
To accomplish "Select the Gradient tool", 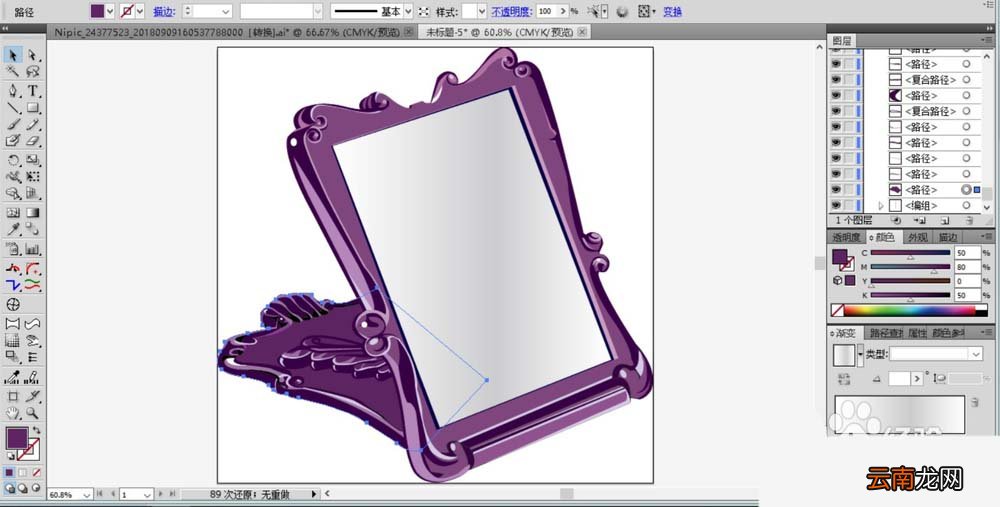I will 33,213.
